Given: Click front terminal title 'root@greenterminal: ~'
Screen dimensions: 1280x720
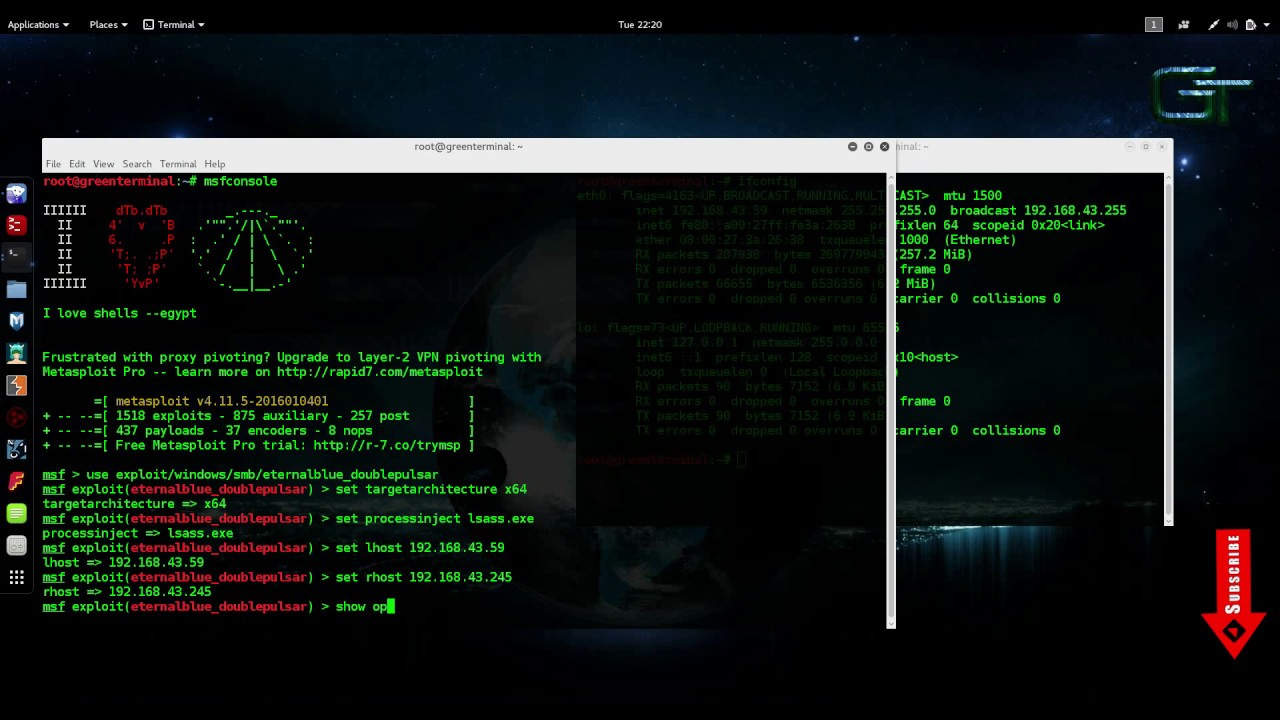Looking at the screenshot, I should 469,146.
